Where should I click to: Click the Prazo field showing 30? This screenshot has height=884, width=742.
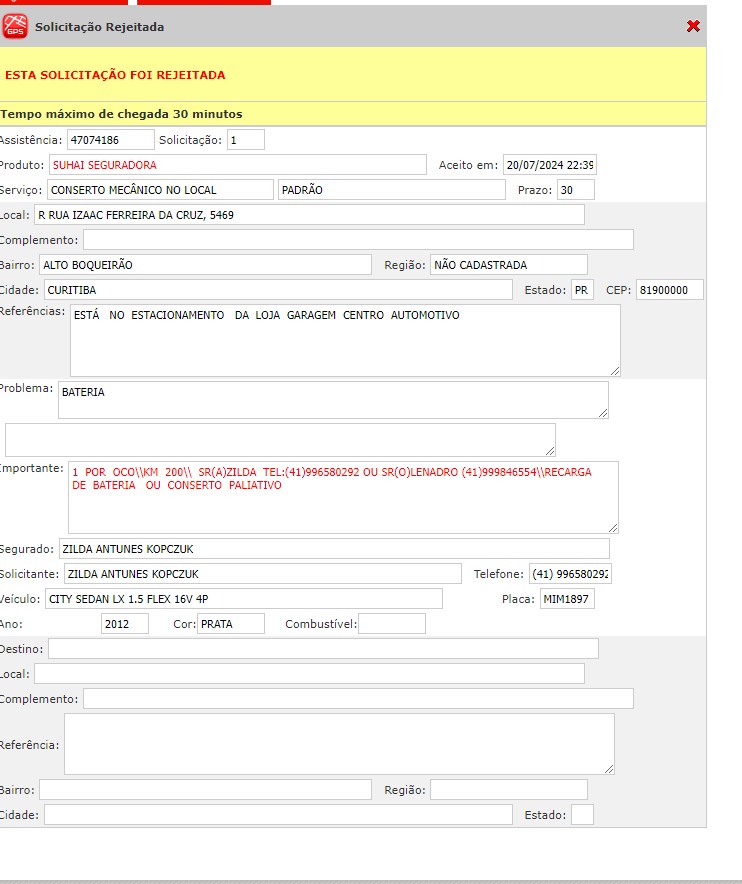click(576, 190)
